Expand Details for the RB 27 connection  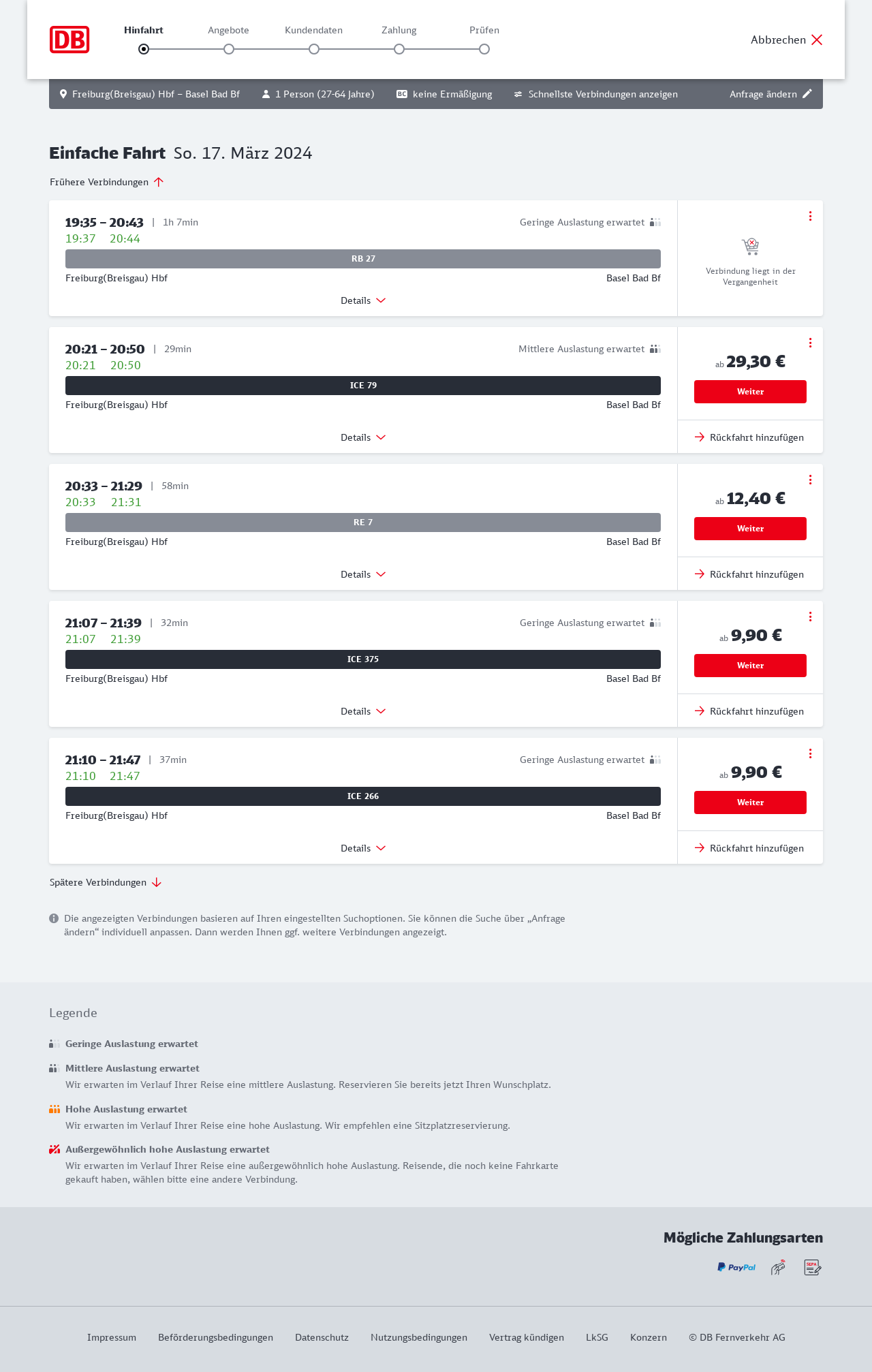click(x=363, y=300)
